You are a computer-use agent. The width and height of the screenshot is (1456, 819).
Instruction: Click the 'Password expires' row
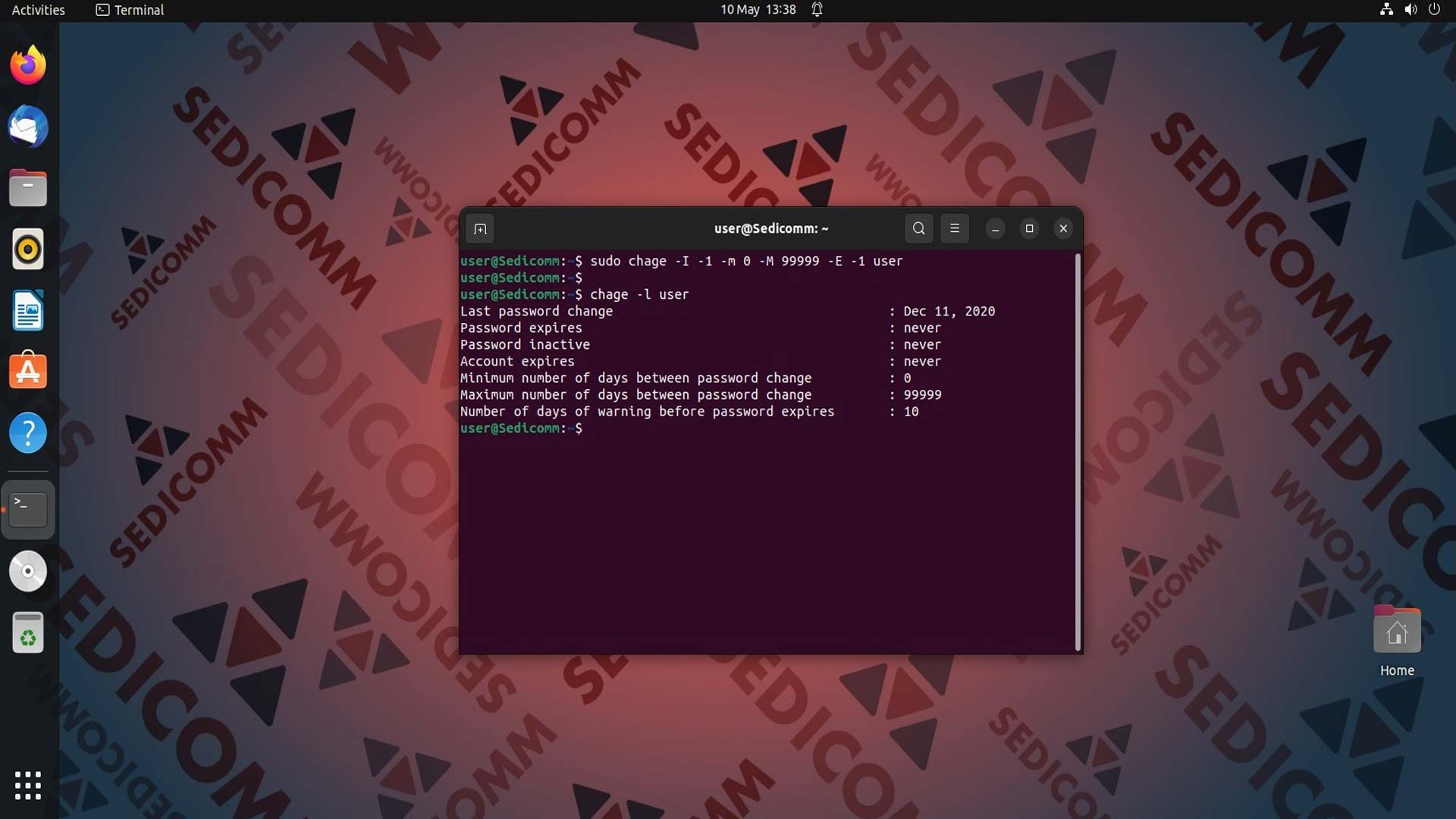pos(701,328)
